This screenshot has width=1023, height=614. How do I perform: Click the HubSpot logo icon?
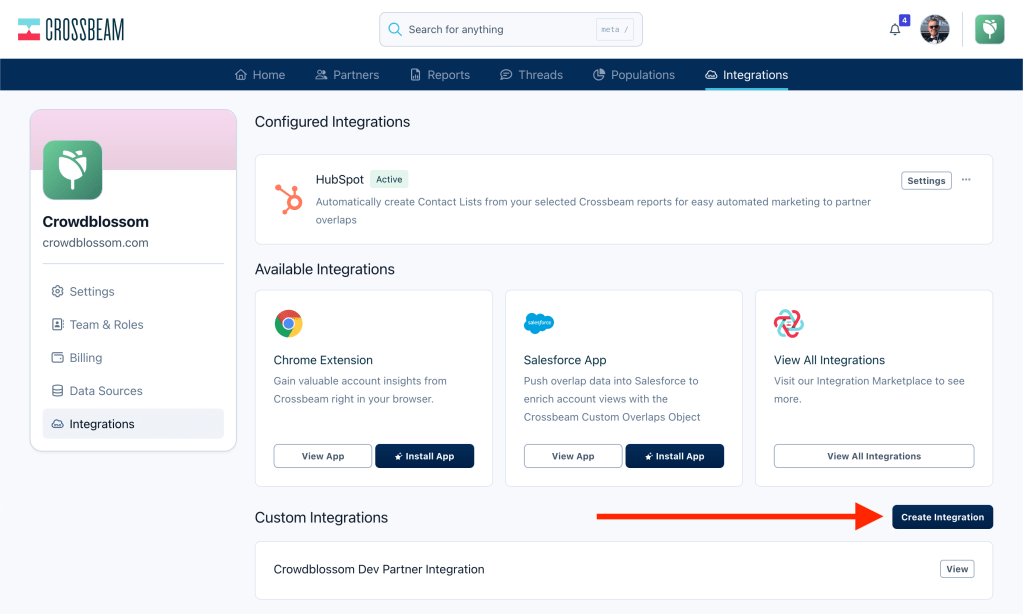pyautogui.click(x=289, y=199)
